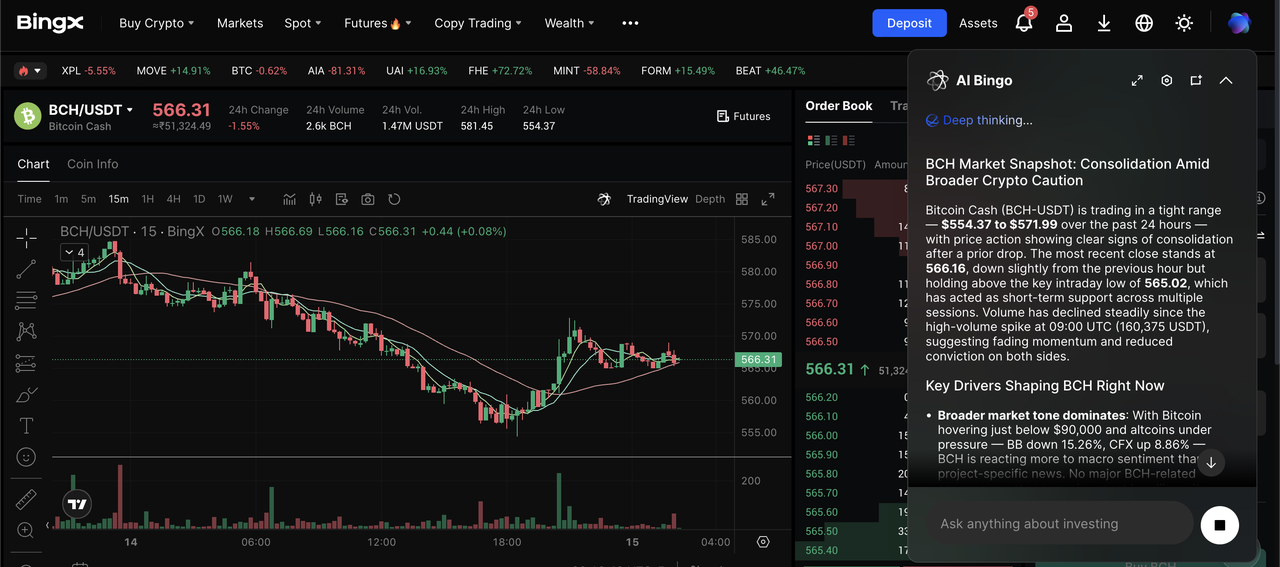This screenshot has width=1280, height=567.
Task: Open the chart indicators menu
Action: point(290,199)
